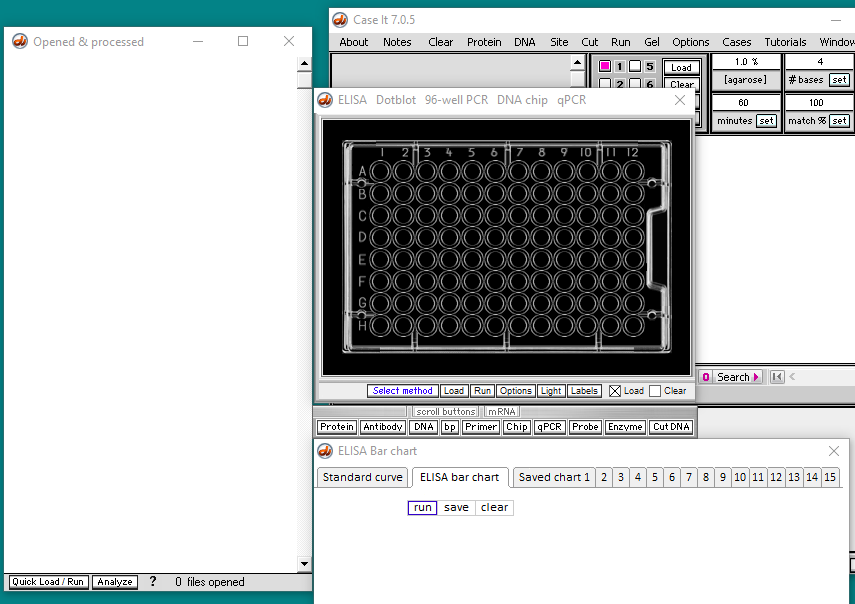This screenshot has height=604, width=855.
Task: Click the Load button beside lane checkboxes
Action: [x=682, y=67]
